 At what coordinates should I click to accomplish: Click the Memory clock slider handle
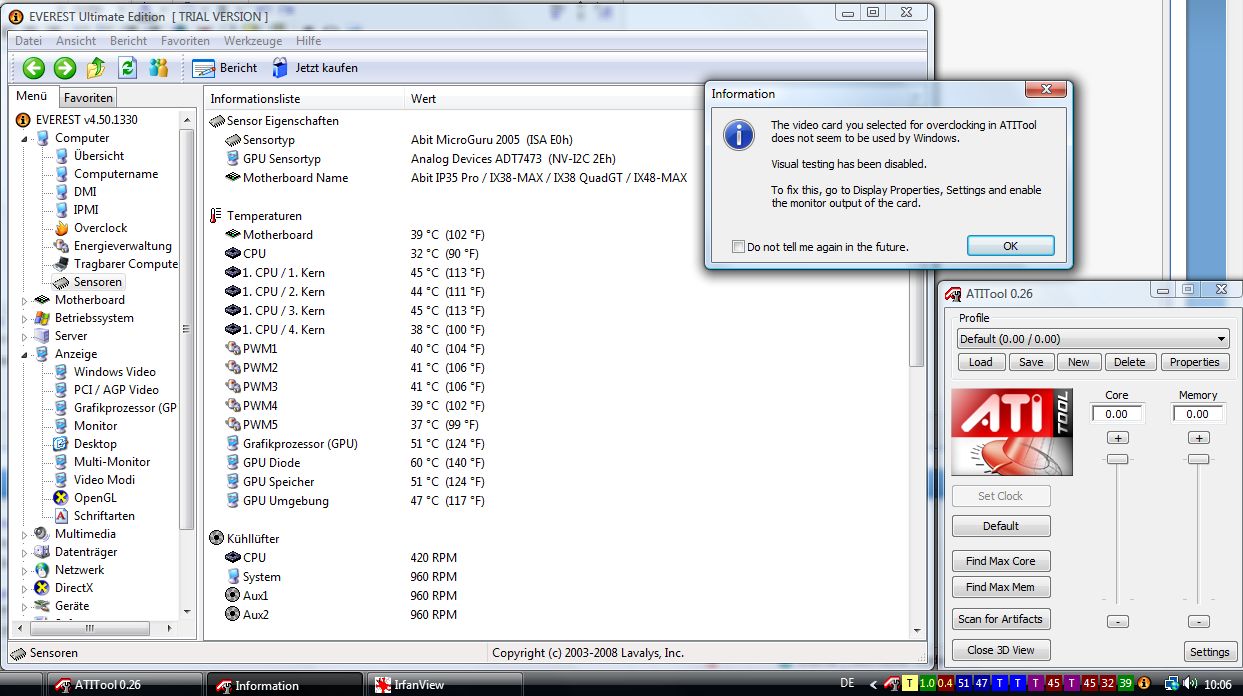tap(1198, 459)
